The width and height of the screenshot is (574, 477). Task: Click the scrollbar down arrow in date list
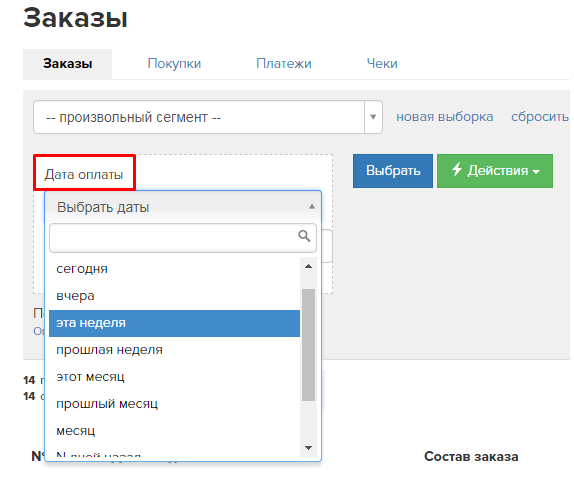309,448
